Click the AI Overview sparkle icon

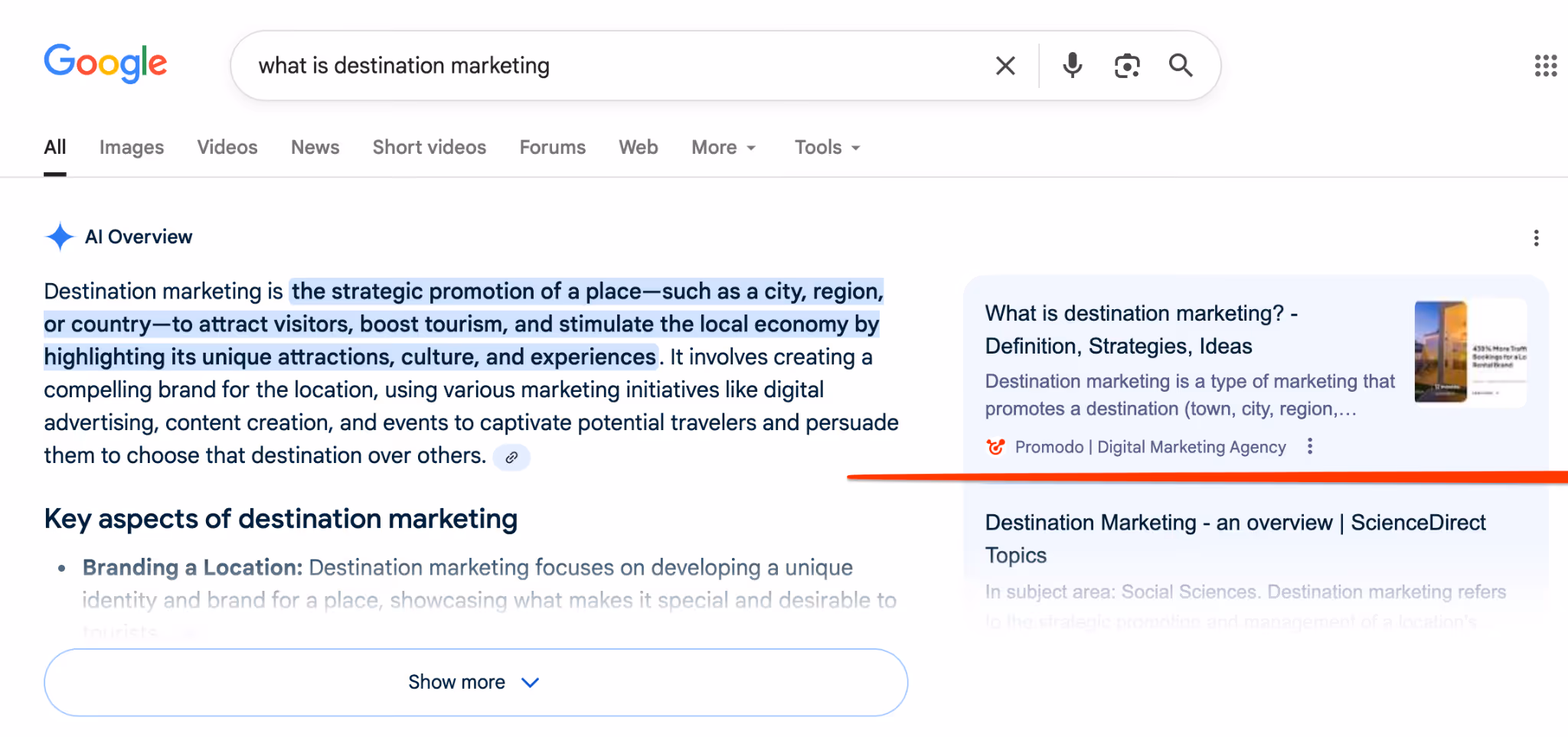click(x=60, y=236)
